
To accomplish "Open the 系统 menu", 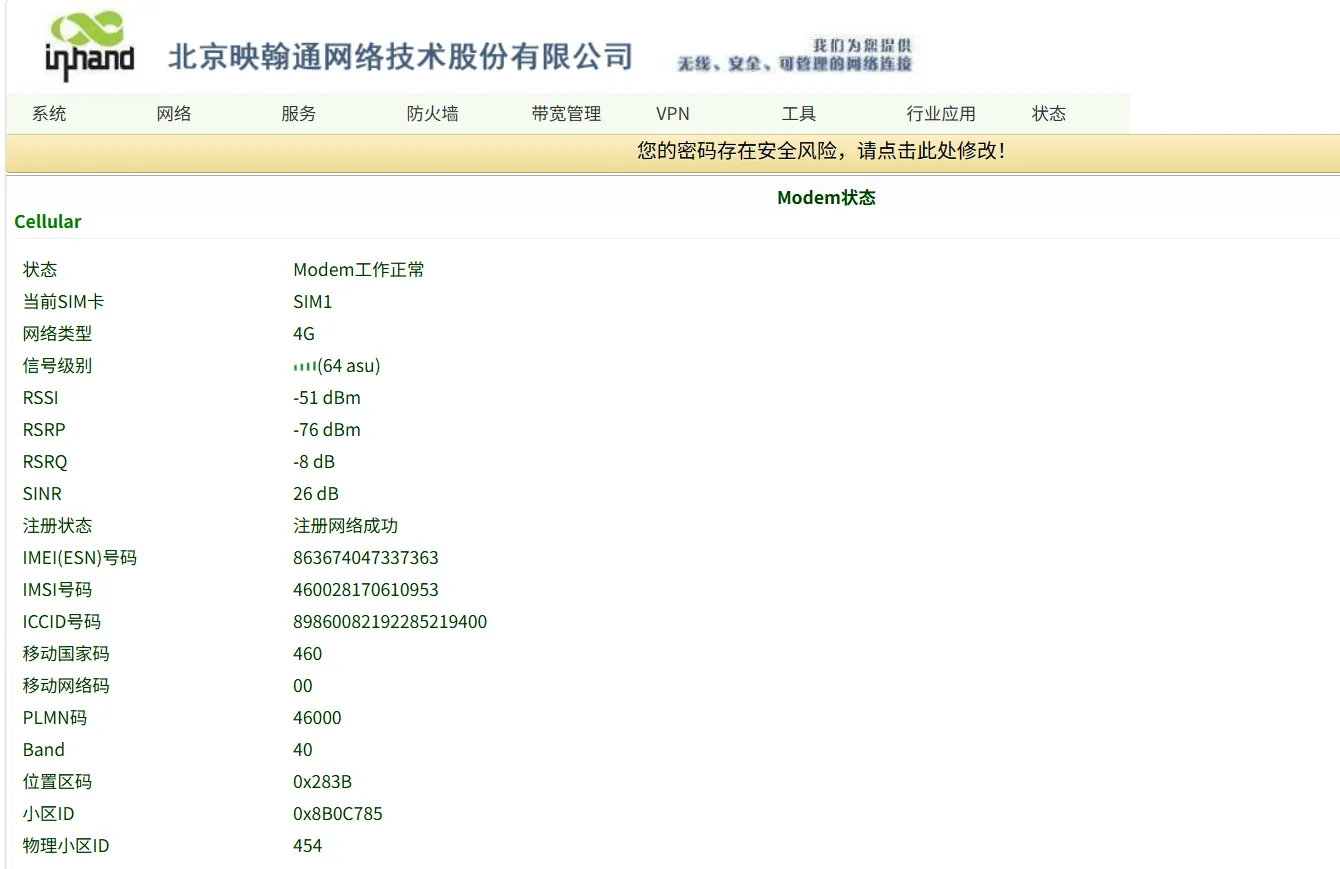I will coord(49,114).
